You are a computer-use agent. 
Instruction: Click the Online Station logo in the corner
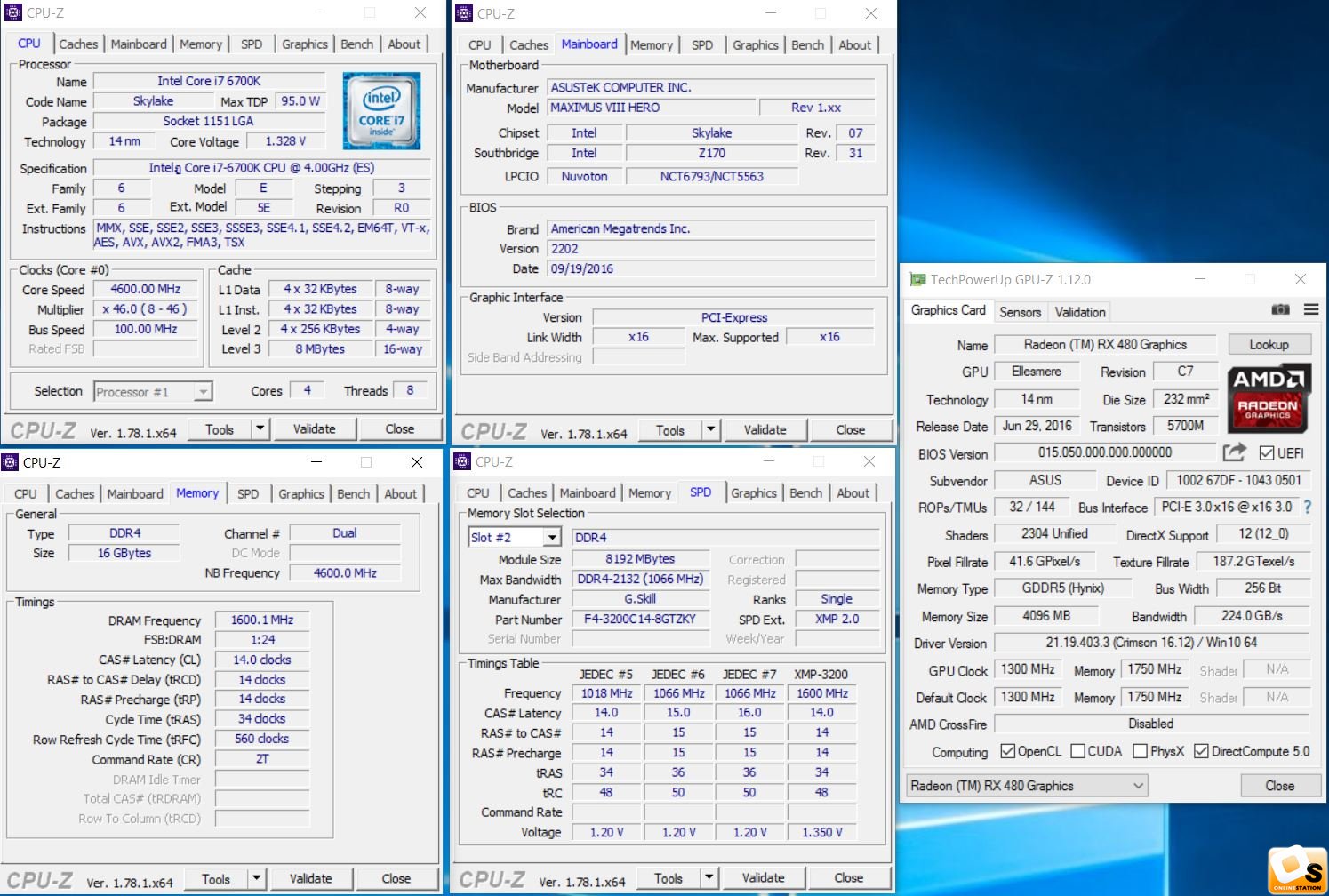pos(1297,870)
